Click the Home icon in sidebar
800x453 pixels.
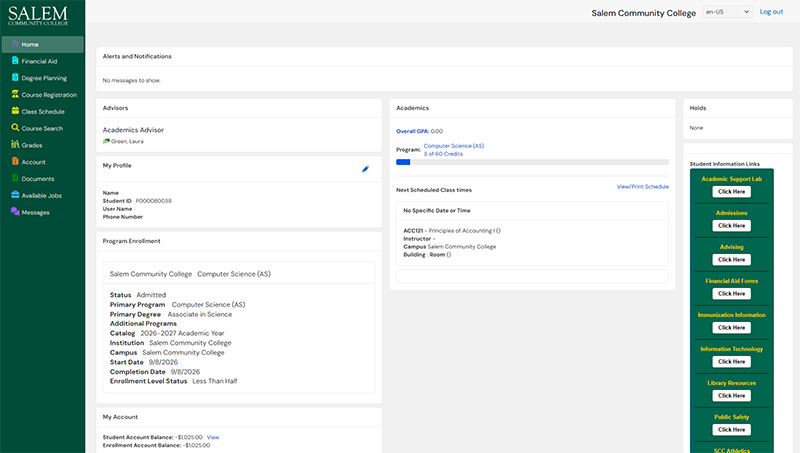coord(15,44)
